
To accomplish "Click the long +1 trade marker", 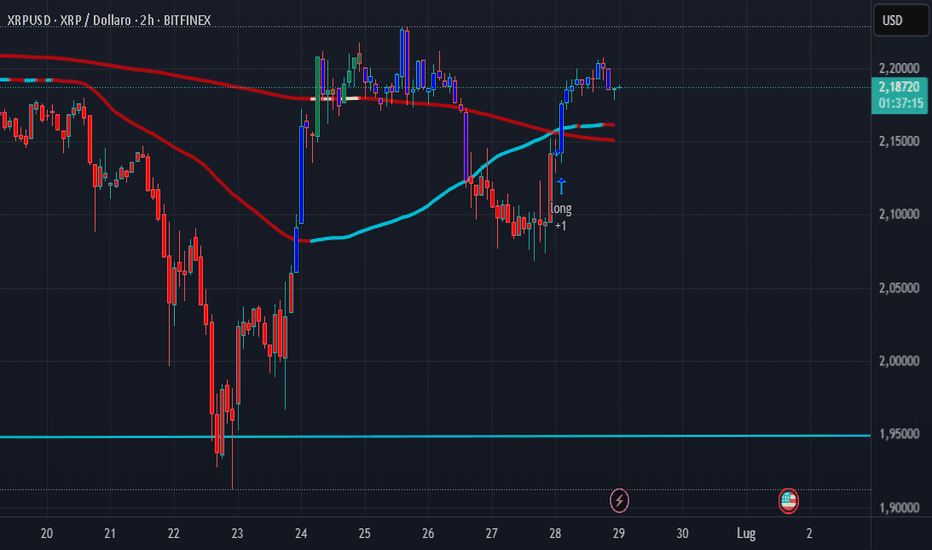I will pos(561,217).
